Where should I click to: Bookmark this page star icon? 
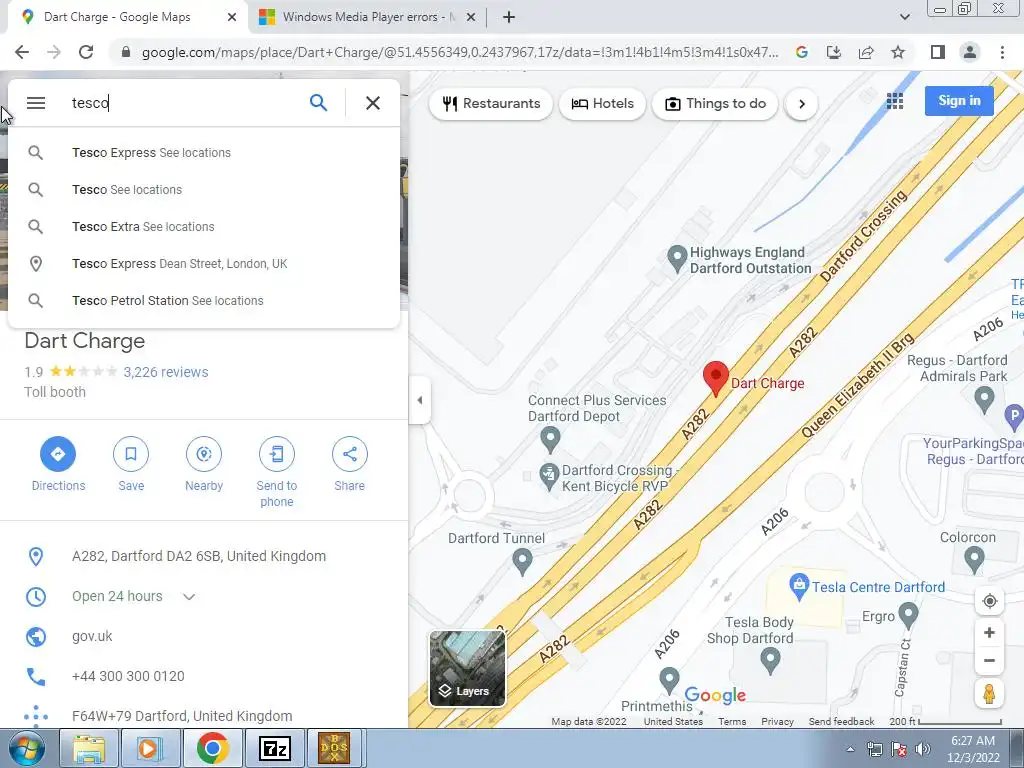(x=898, y=52)
